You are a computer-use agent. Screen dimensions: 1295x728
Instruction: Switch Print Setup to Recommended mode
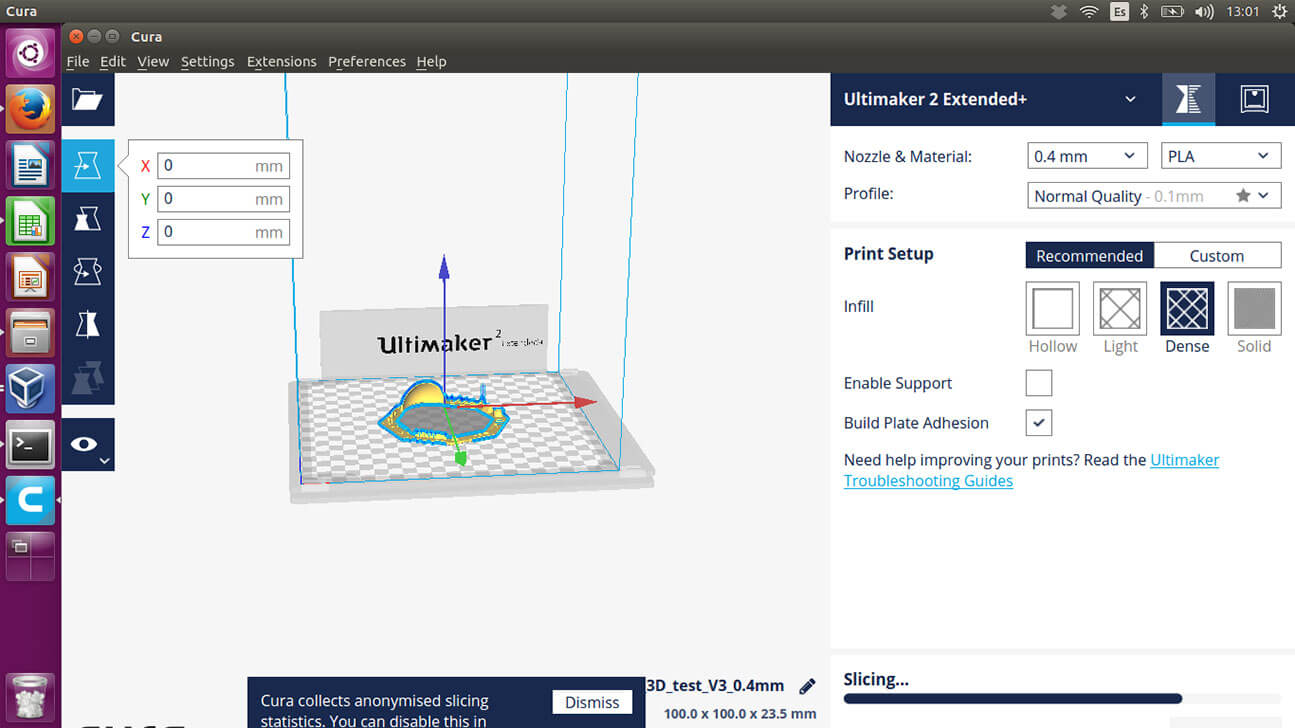click(x=1090, y=256)
